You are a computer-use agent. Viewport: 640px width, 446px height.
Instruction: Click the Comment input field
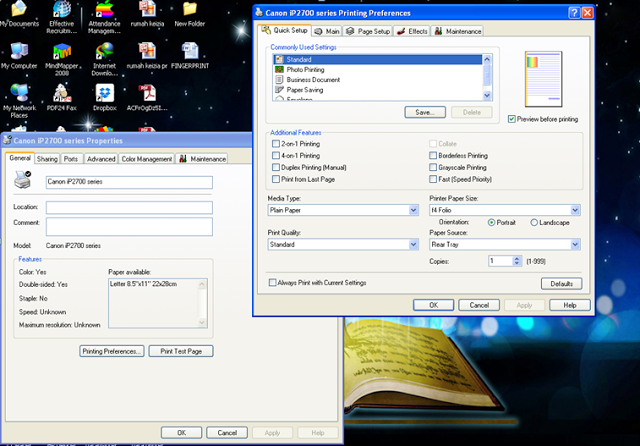[129, 226]
